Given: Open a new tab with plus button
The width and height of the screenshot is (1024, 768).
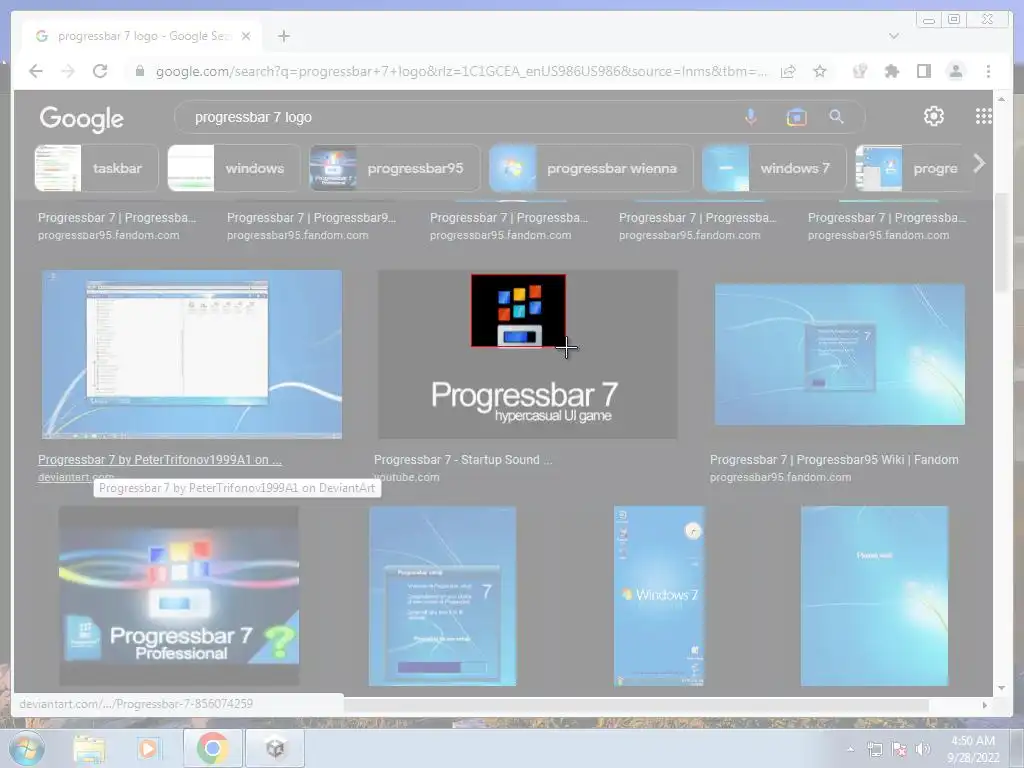Looking at the screenshot, I should 283,36.
